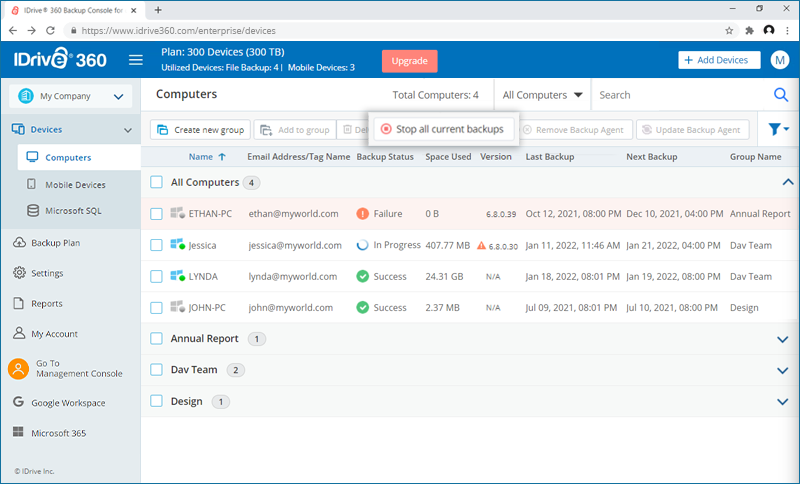Click the Last Backup column header
This screenshot has height=484, width=800.
pos(550,157)
